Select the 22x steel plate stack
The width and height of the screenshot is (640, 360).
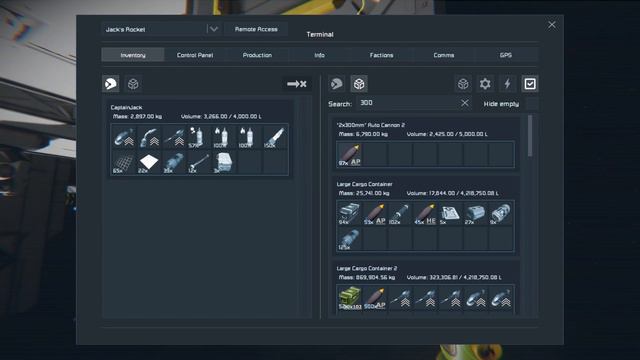pyautogui.click(x=149, y=162)
